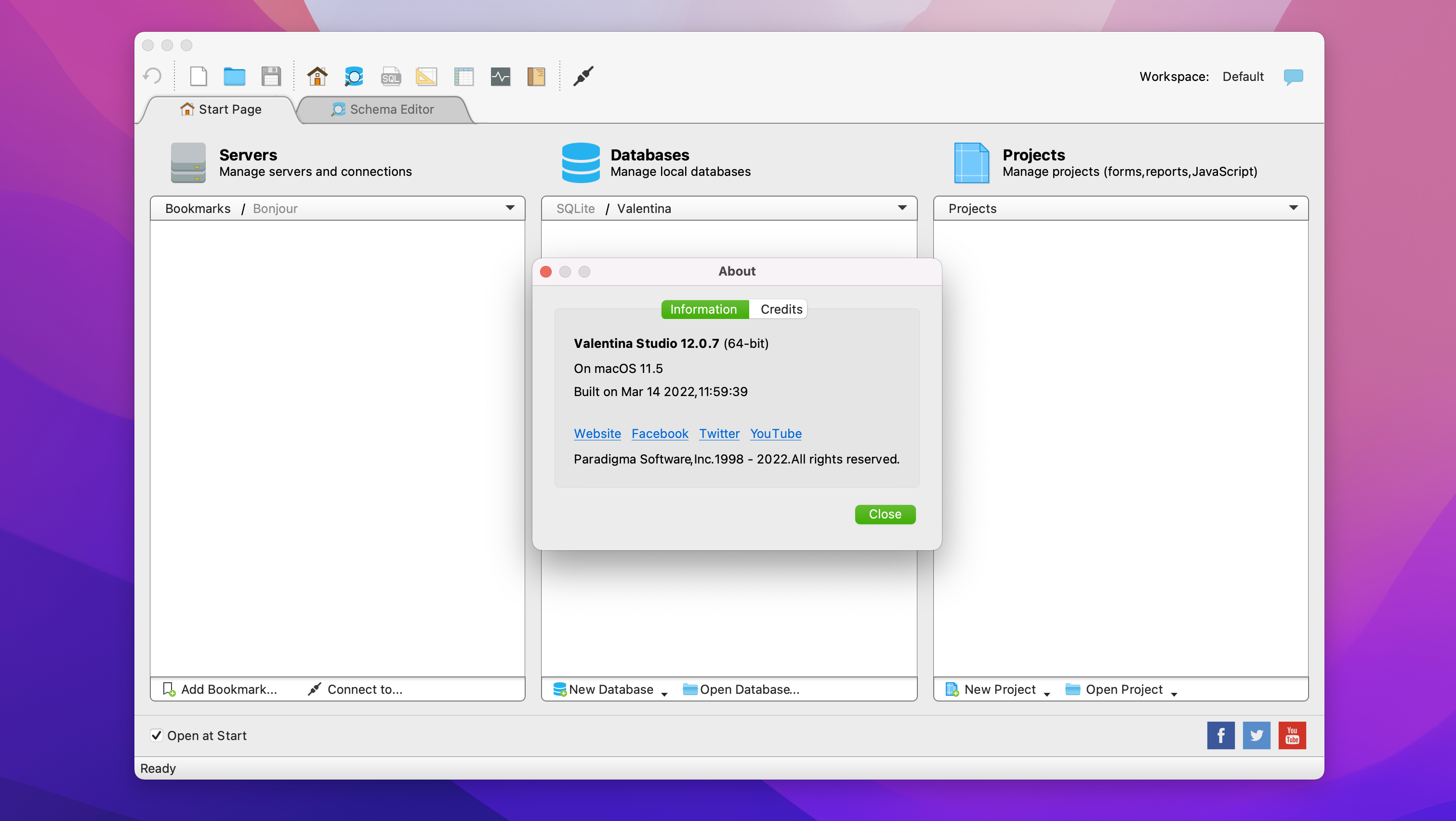Open the YouTube link in About dialog
The image size is (1456, 821).
coord(776,433)
